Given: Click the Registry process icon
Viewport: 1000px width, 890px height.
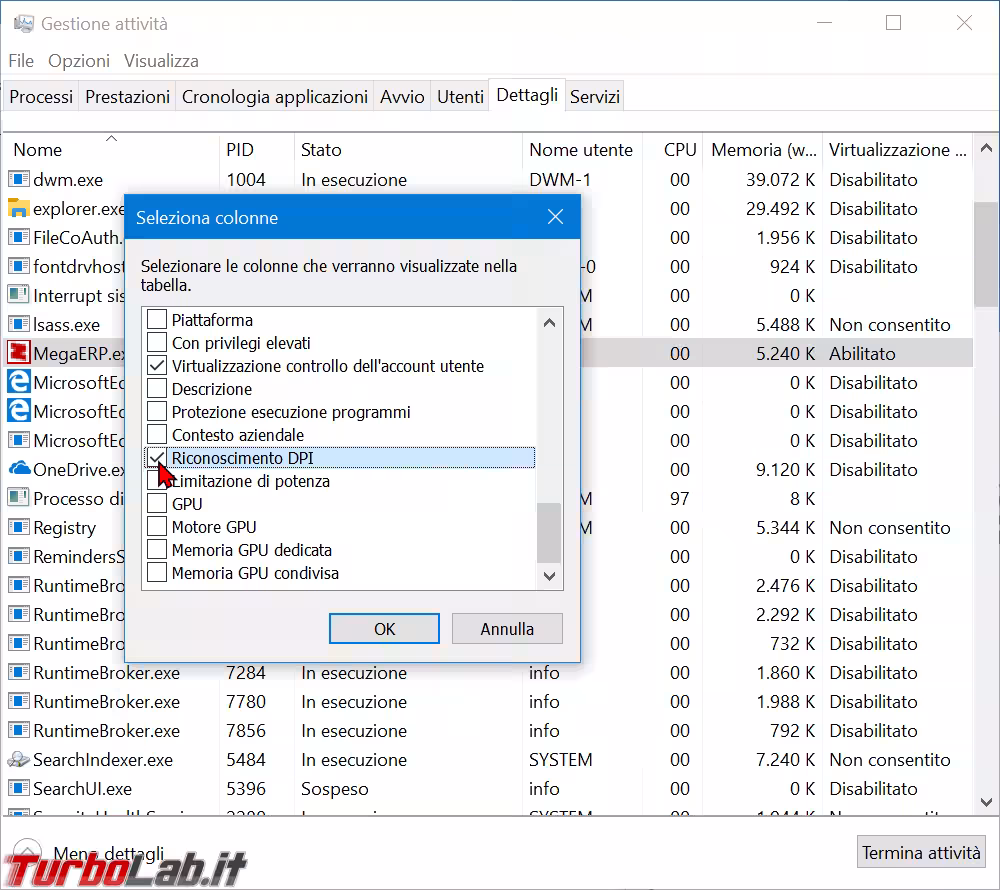Looking at the screenshot, I should tap(18, 528).
